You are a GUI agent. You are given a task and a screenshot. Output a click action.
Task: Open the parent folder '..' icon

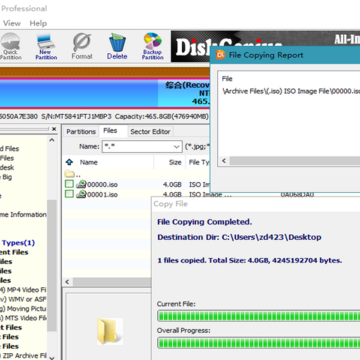(70, 174)
